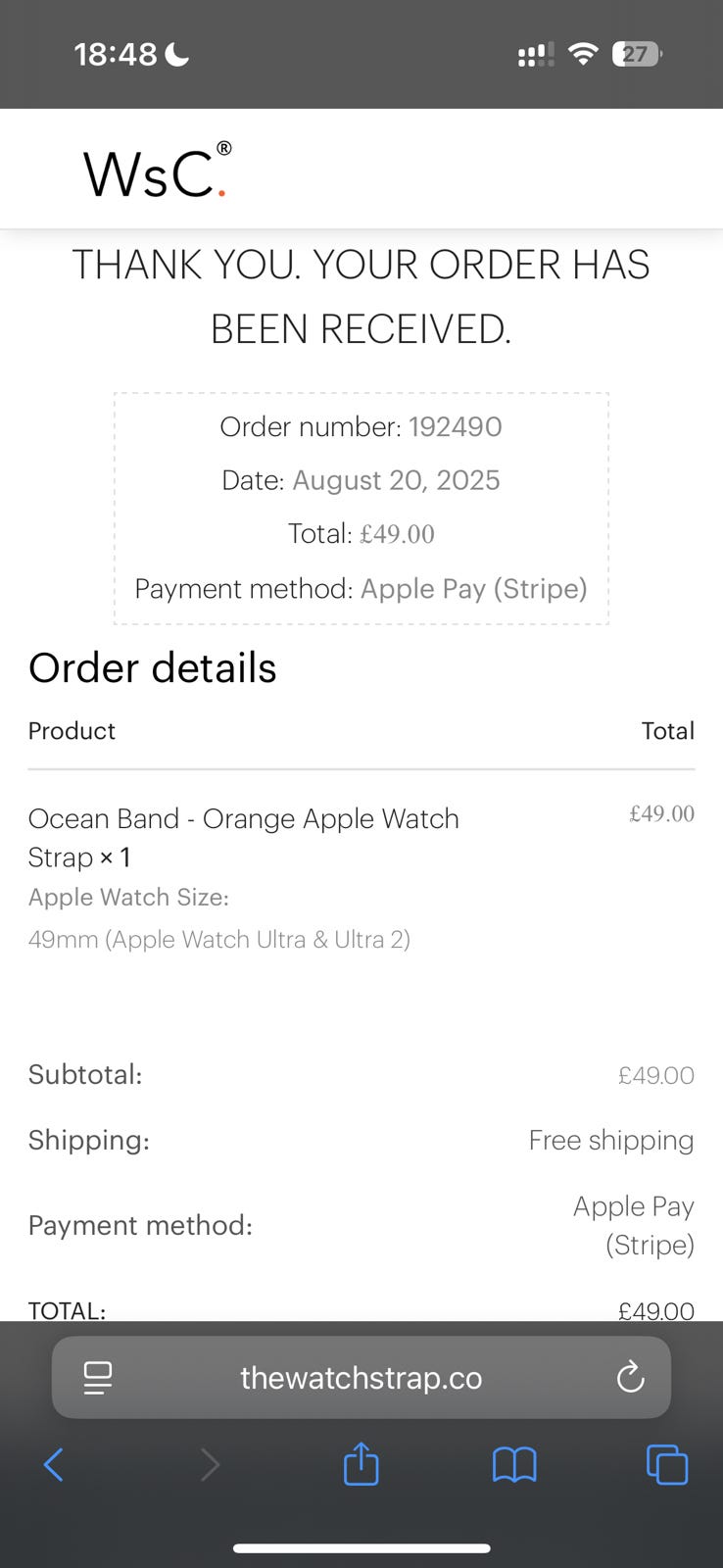Tap the order number 192490
Viewport: 723px width, 1568px height.
[x=455, y=426]
